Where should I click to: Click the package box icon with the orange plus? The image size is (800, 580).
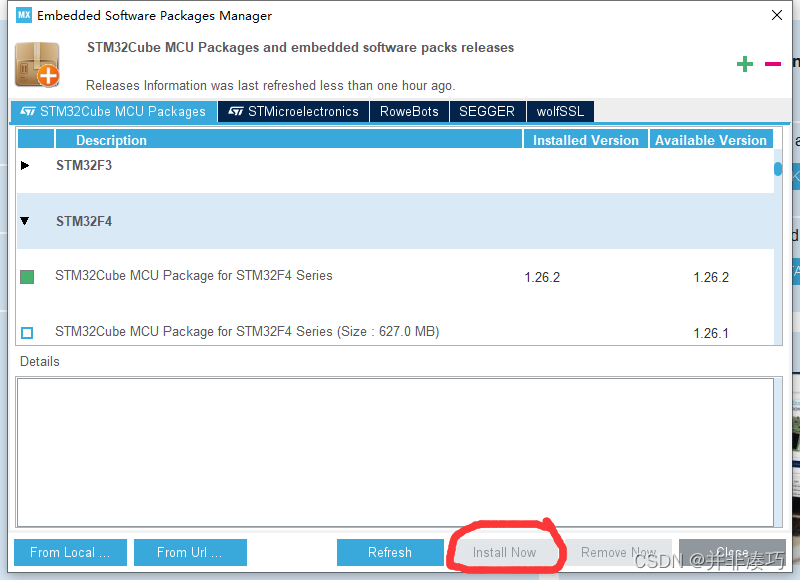(37, 64)
